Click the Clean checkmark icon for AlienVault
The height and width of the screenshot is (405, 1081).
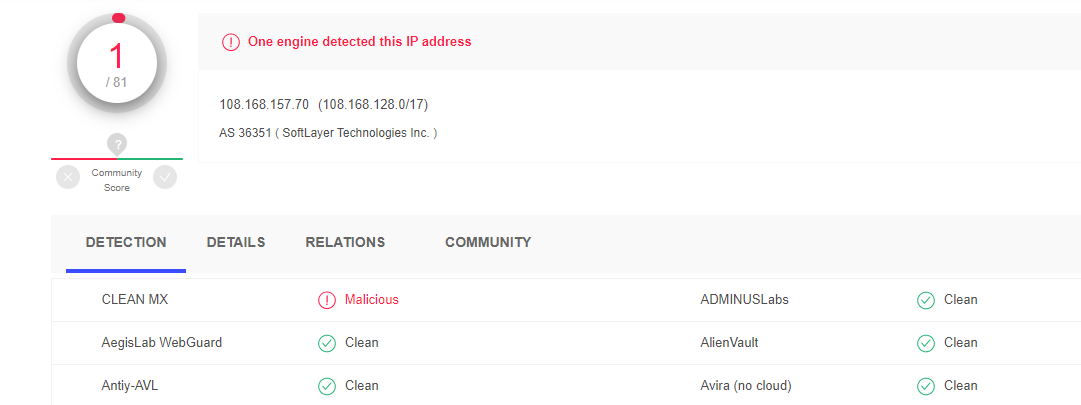926,343
